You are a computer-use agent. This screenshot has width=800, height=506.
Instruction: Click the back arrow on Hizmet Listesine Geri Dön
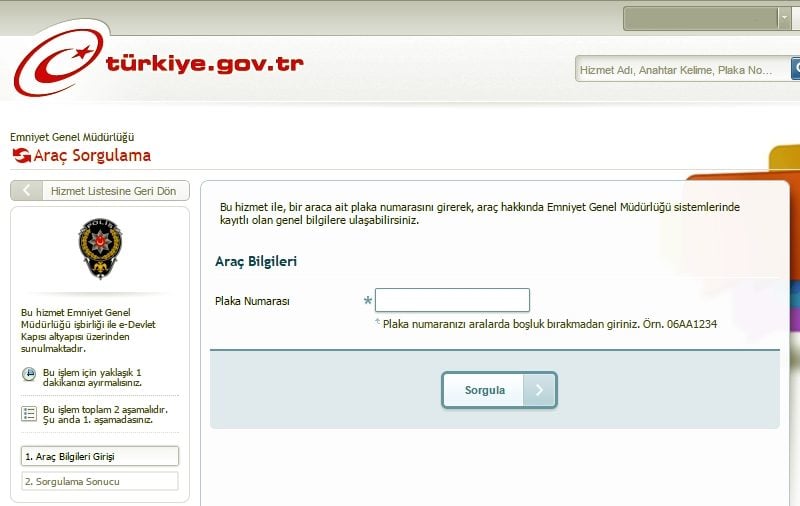point(26,191)
